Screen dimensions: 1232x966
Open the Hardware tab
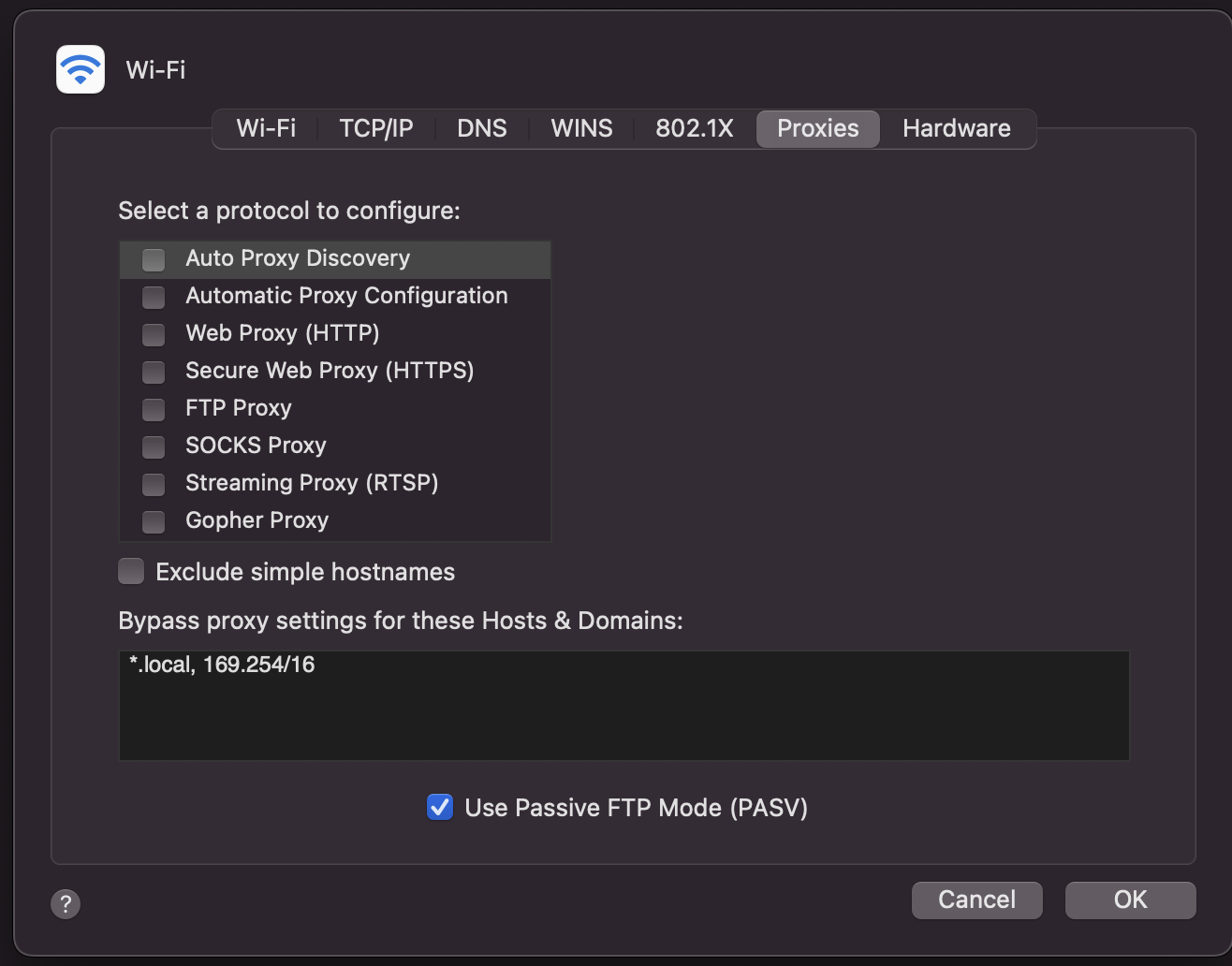pyautogui.click(x=956, y=128)
